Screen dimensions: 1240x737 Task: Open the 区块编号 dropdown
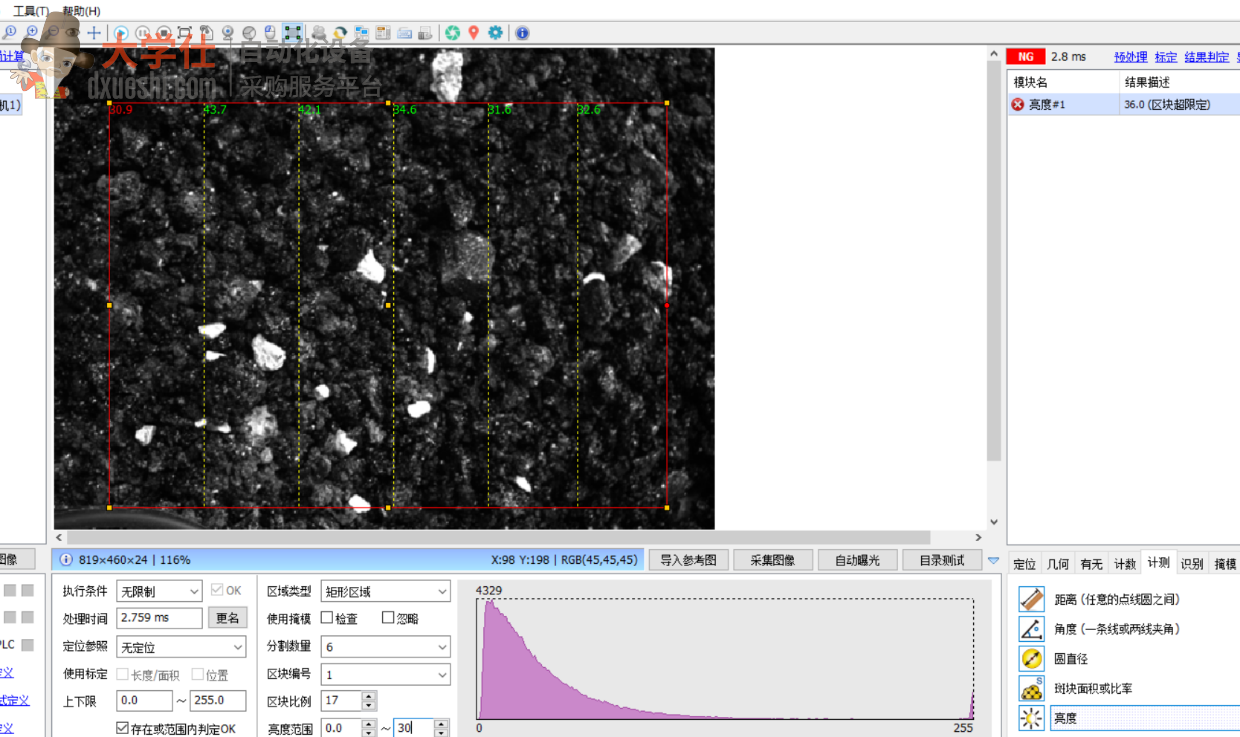coord(386,674)
